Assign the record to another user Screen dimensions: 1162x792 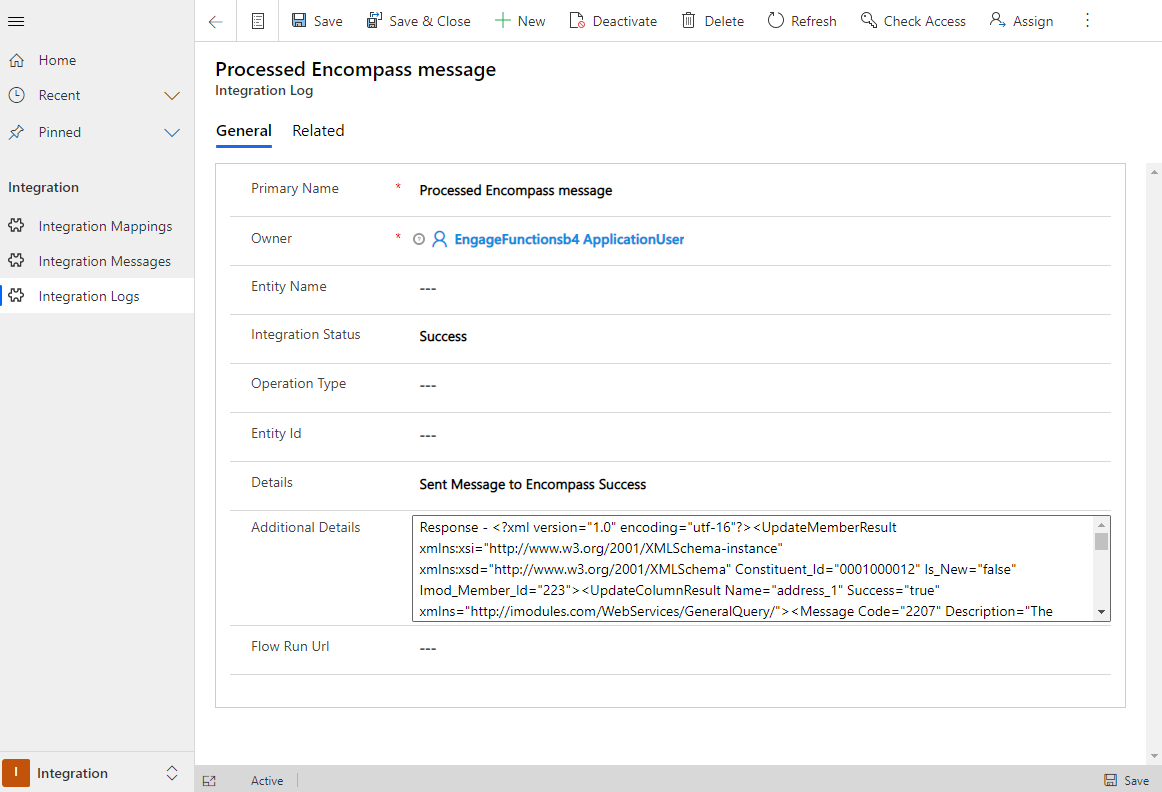tap(1021, 21)
